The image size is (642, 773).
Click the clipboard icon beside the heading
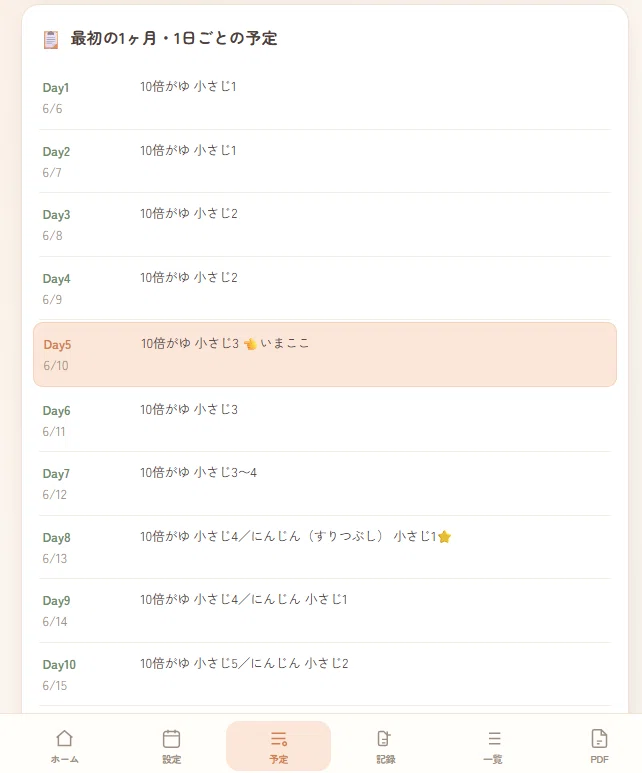coord(51,39)
